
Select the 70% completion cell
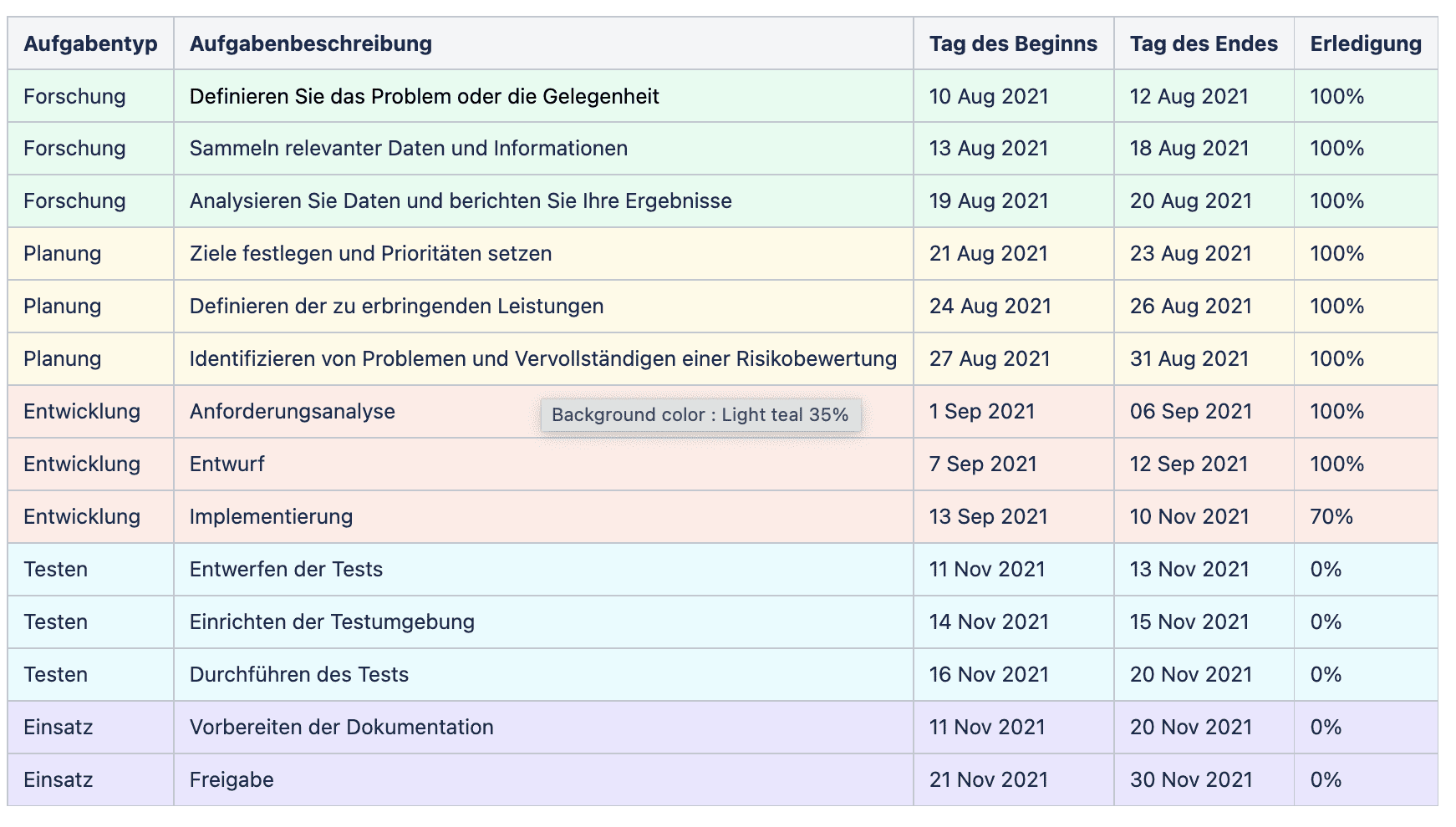click(x=1331, y=517)
